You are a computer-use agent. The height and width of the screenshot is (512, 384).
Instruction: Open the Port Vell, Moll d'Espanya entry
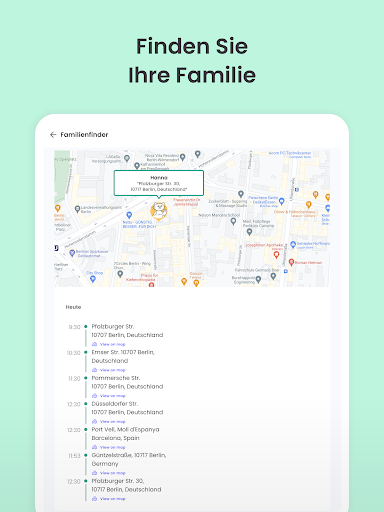coord(125,434)
